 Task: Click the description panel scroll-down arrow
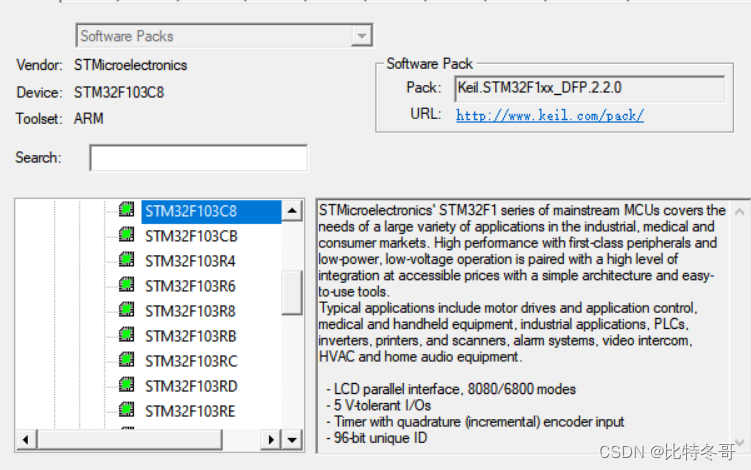[x=740, y=442]
